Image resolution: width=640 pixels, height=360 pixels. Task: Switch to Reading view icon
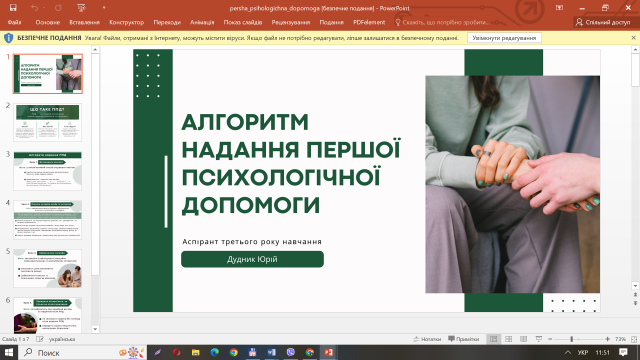click(523, 339)
